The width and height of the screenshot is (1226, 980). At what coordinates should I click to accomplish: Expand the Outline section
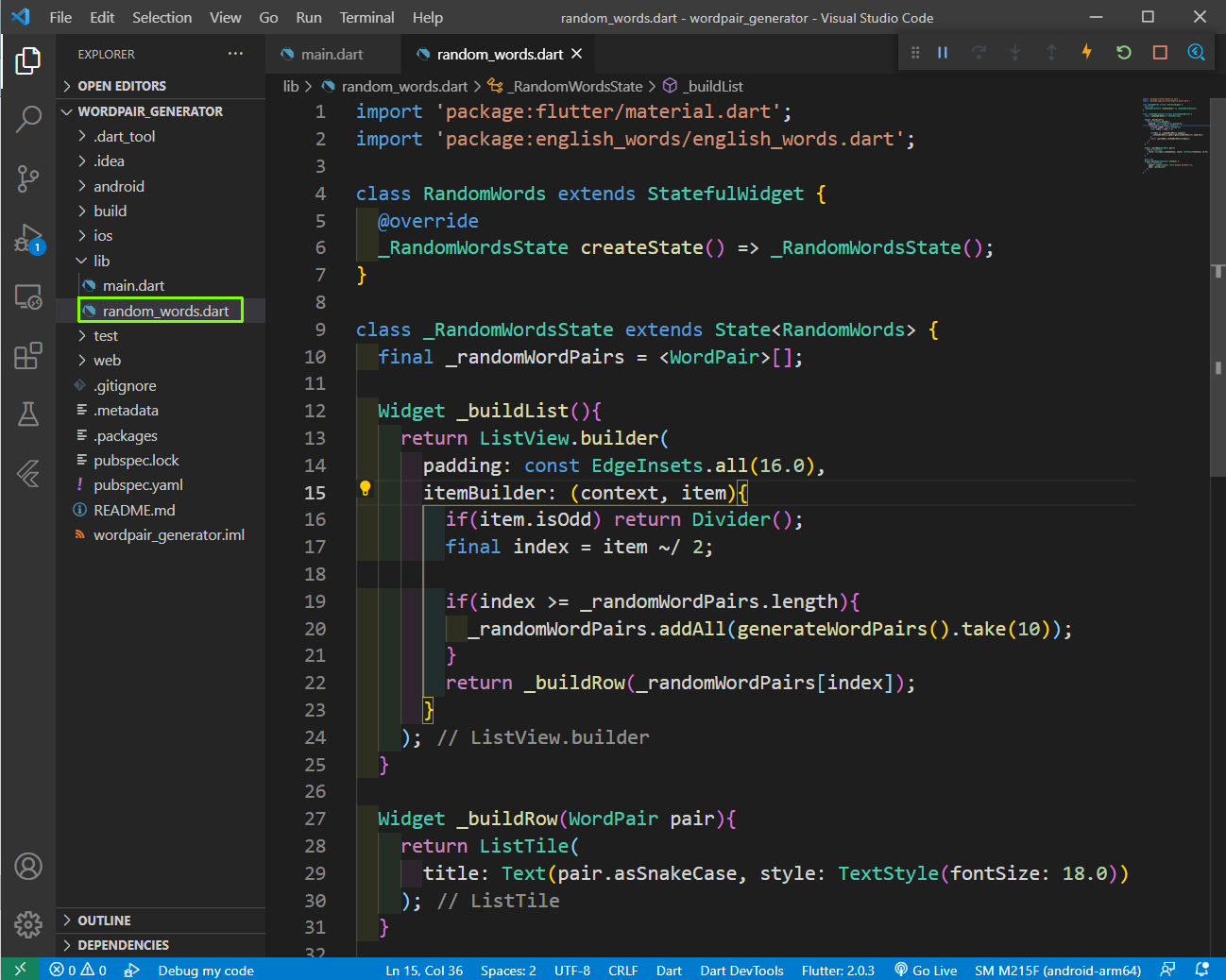pos(161,921)
